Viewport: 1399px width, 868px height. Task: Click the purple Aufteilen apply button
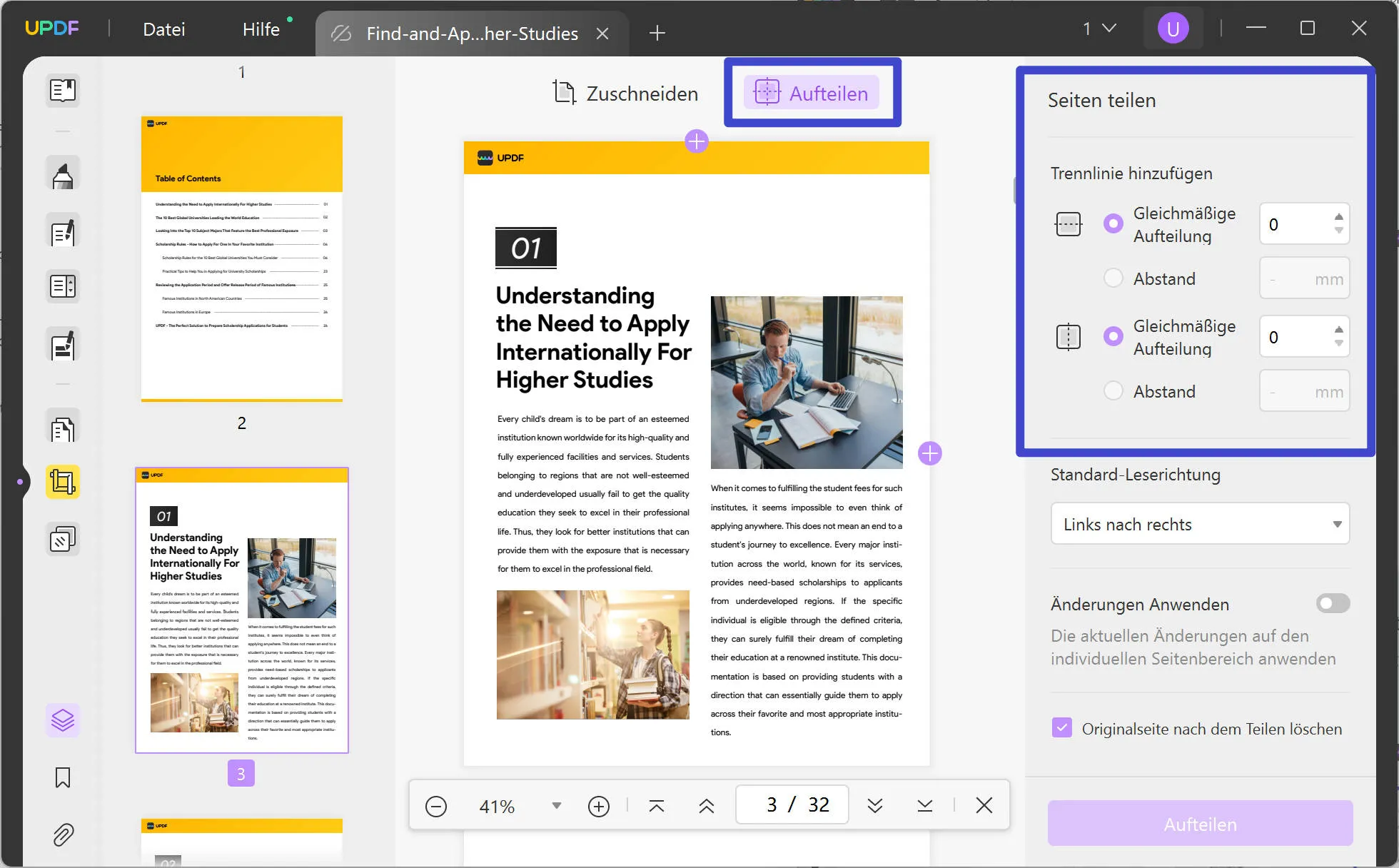click(1200, 824)
